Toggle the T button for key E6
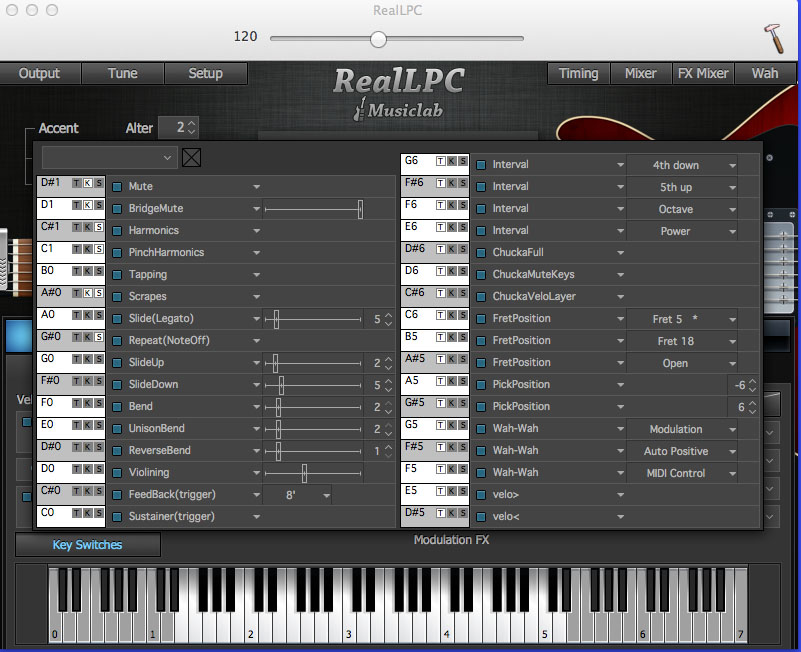 click(x=440, y=227)
